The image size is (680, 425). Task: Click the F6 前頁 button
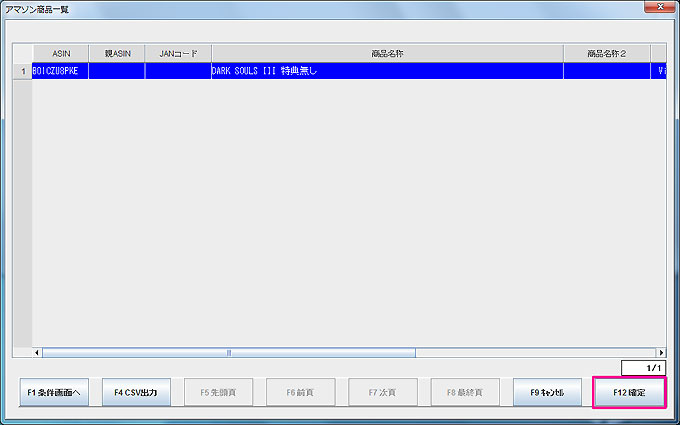tap(301, 392)
